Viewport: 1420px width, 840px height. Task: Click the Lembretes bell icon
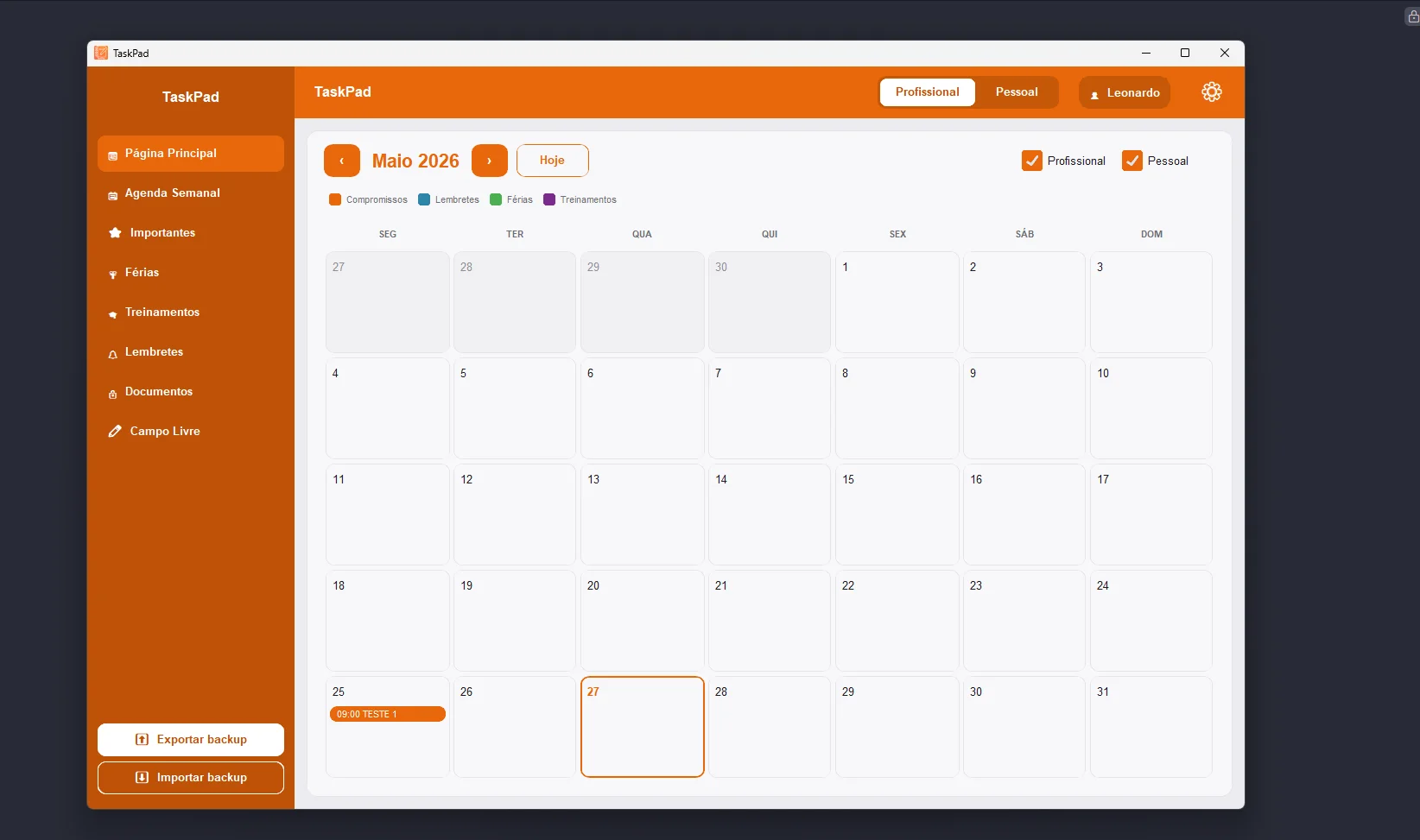[112, 354]
